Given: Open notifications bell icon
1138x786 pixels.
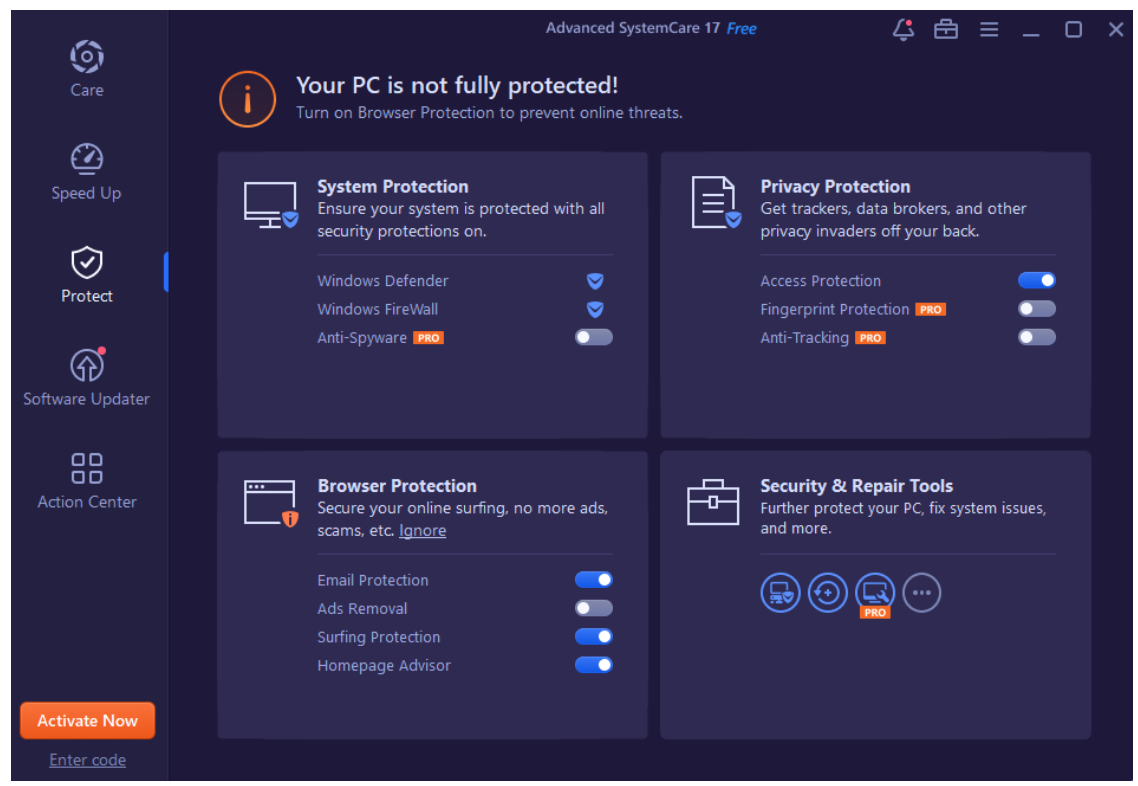Looking at the screenshot, I should 903,29.
